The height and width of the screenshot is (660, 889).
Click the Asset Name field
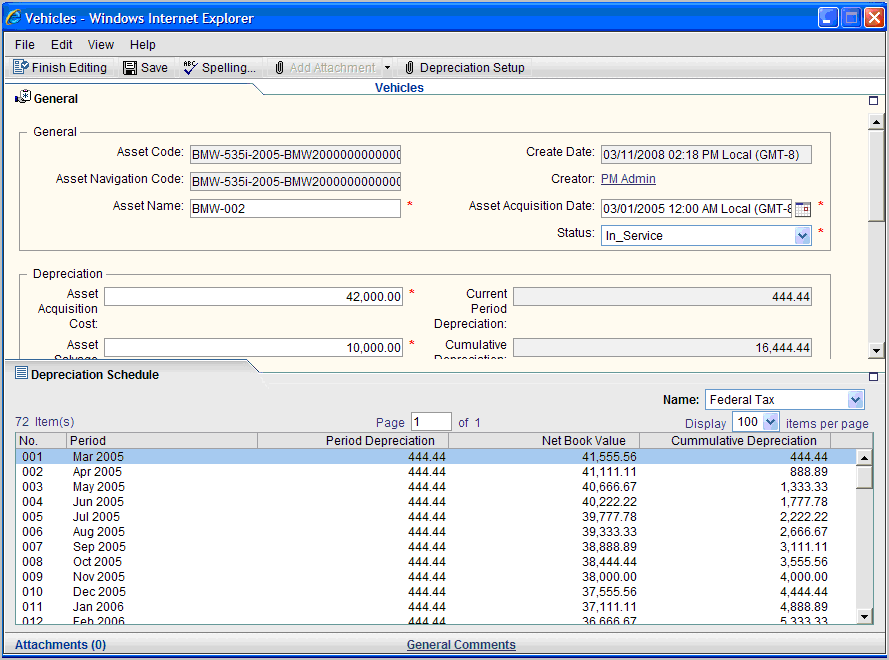(295, 208)
